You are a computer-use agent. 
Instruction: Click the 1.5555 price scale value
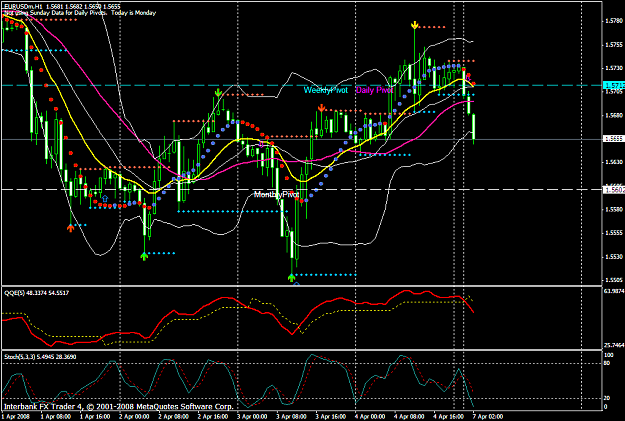click(614, 232)
